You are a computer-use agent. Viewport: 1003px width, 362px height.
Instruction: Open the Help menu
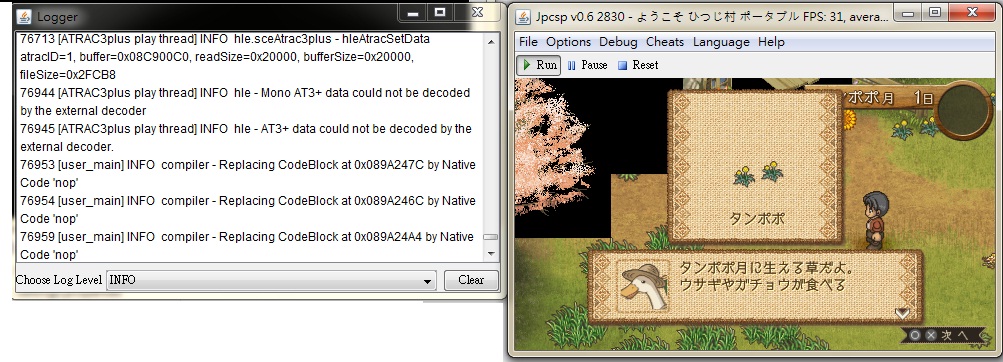[x=771, y=42]
